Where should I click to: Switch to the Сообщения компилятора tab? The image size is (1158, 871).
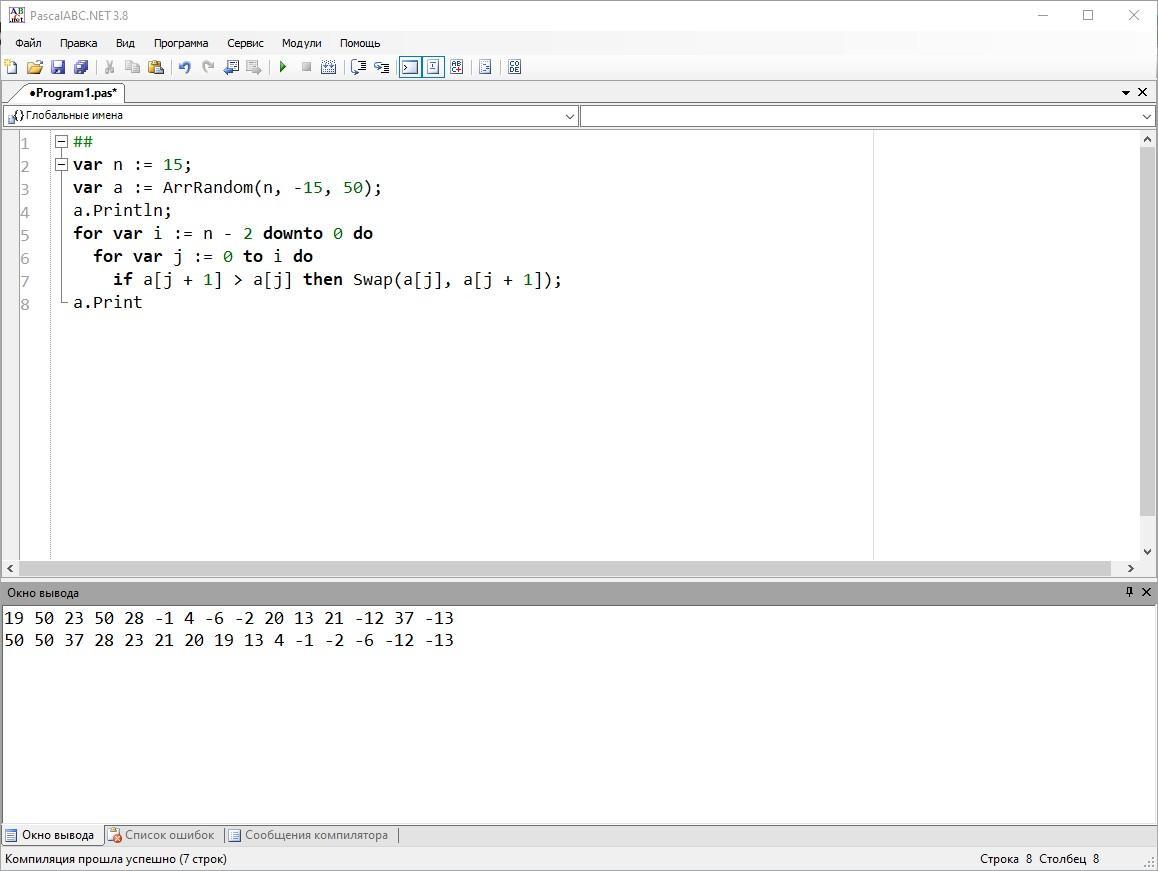(x=308, y=835)
